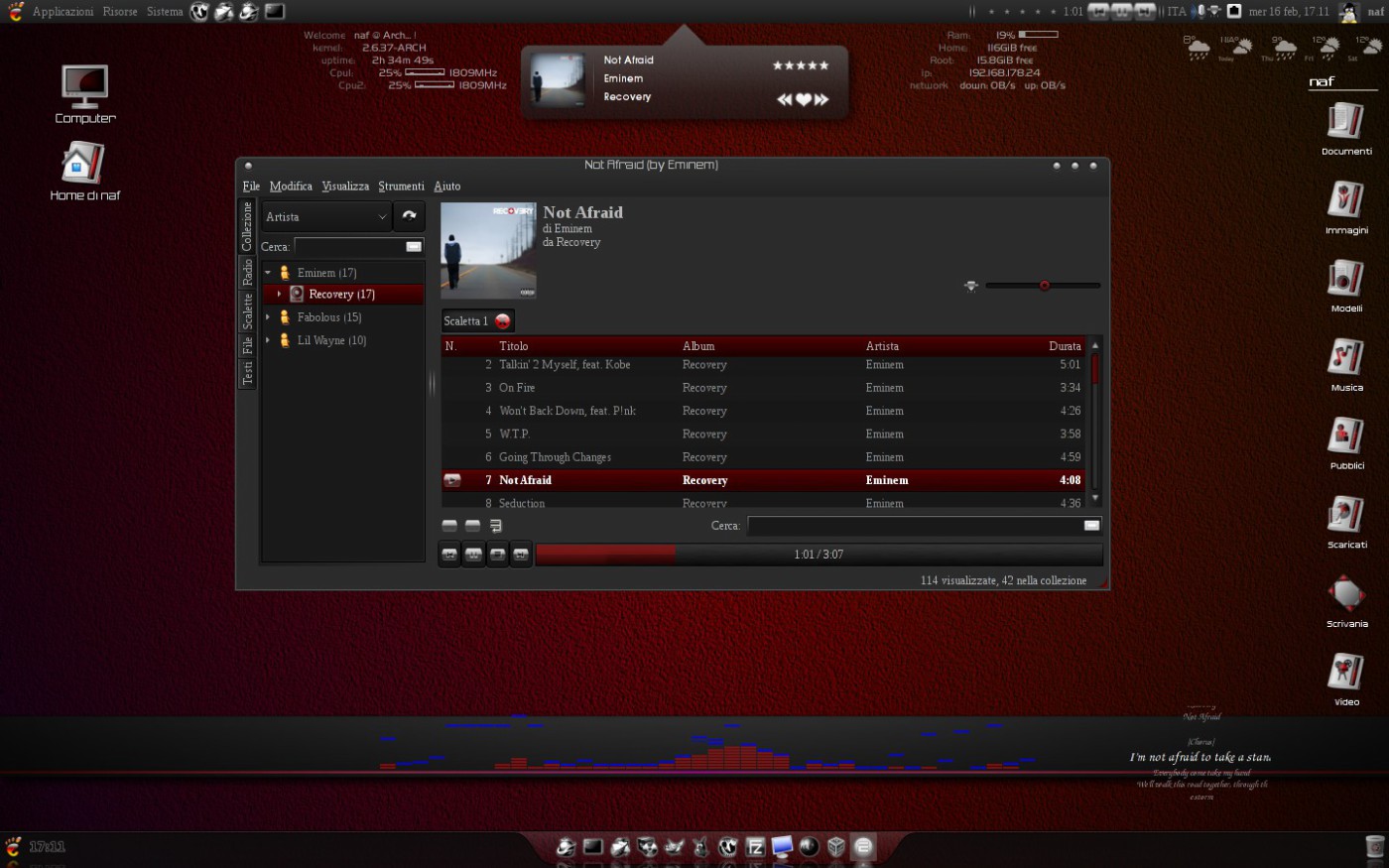Skip to next track in desktop widget
Screen dimensions: 1389x868
click(821, 99)
